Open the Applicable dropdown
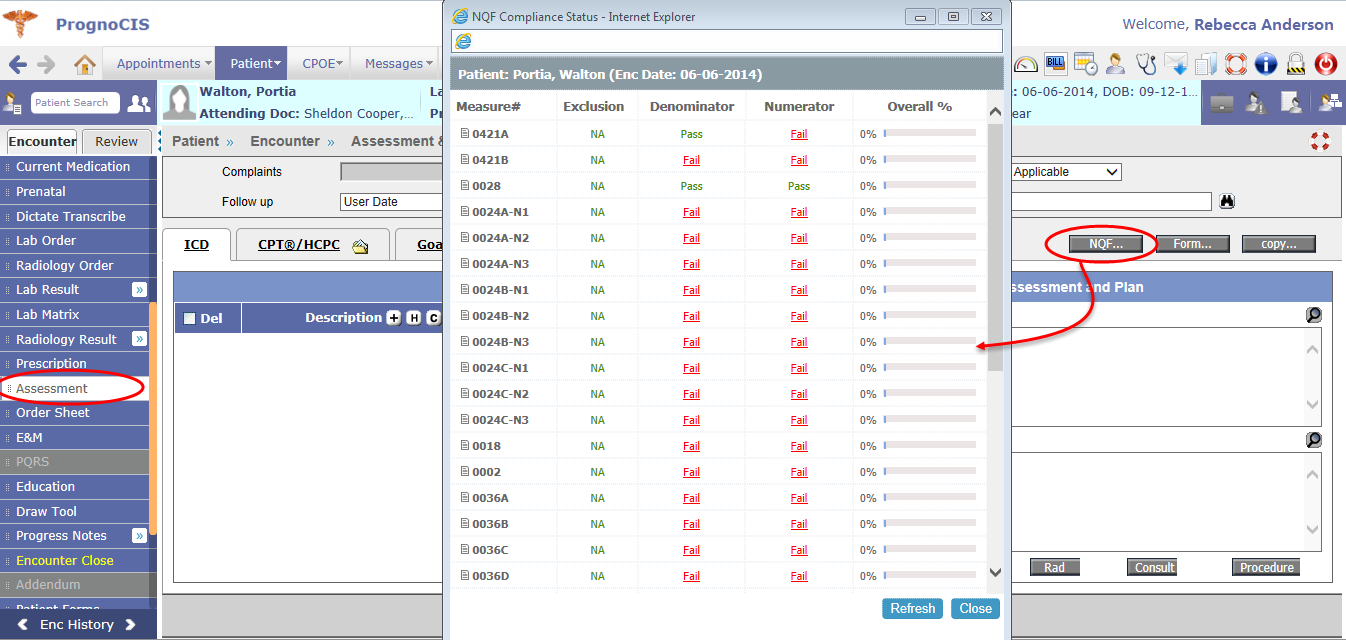1346x640 pixels. tap(1066, 172)
